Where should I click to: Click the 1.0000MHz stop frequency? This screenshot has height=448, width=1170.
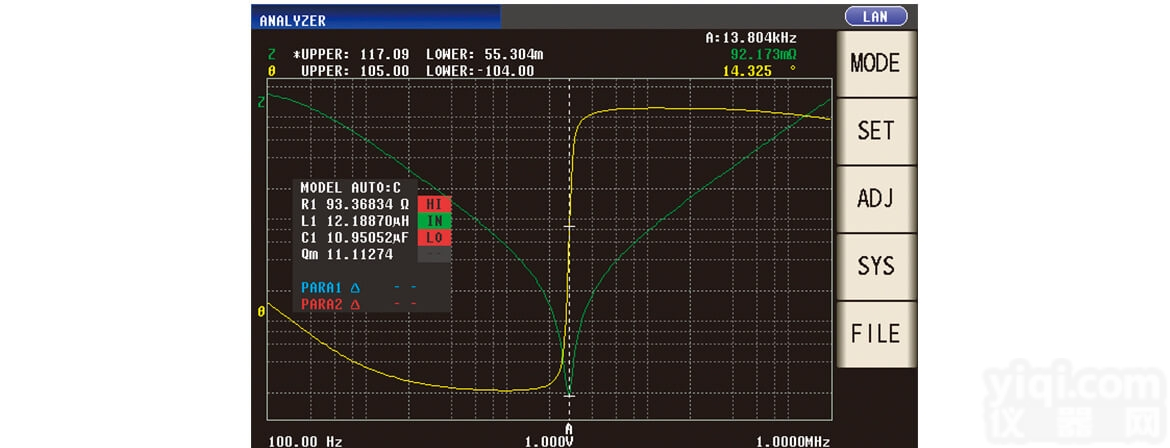(x=792, y=441)
